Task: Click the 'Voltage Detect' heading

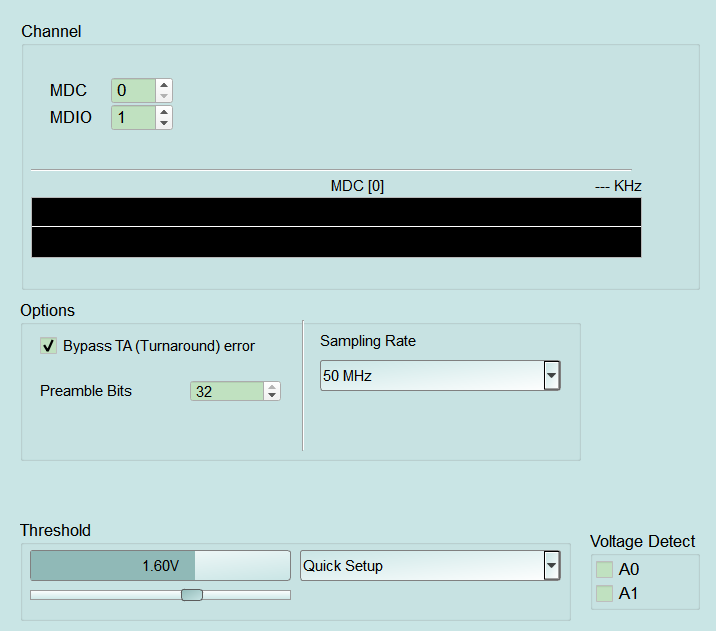Action: tap(642, 541)
